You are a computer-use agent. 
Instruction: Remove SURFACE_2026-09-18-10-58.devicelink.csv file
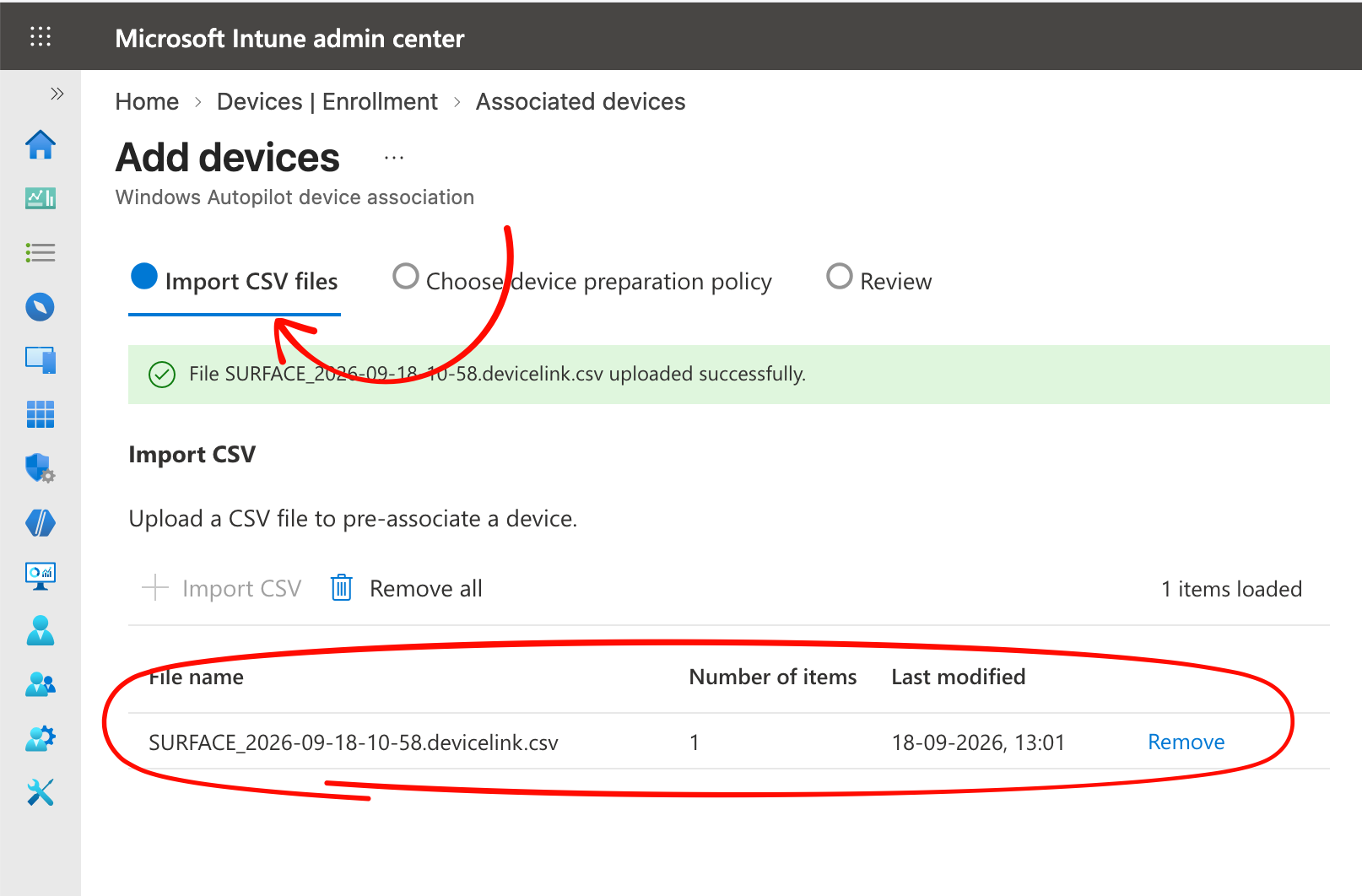point(1186,742)
